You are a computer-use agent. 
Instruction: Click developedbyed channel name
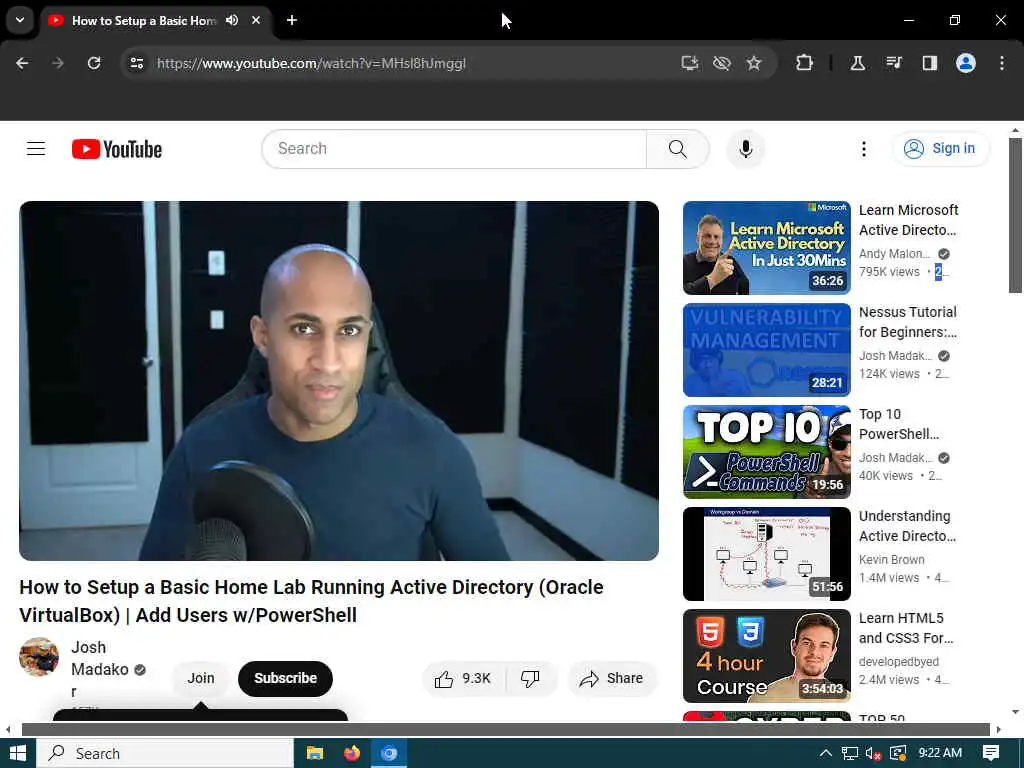click(899, 662)
